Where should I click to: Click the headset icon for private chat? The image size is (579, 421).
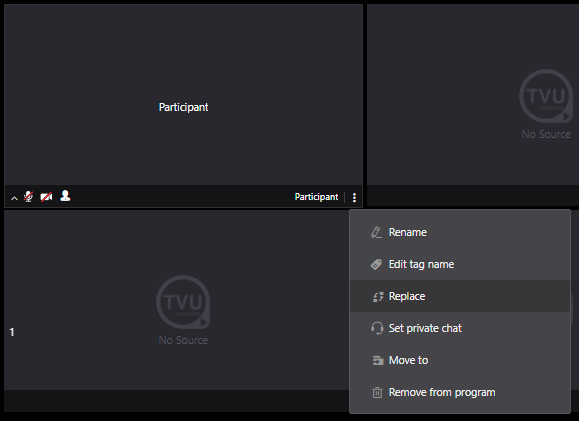pyautogui.click(x=377, y=328)
